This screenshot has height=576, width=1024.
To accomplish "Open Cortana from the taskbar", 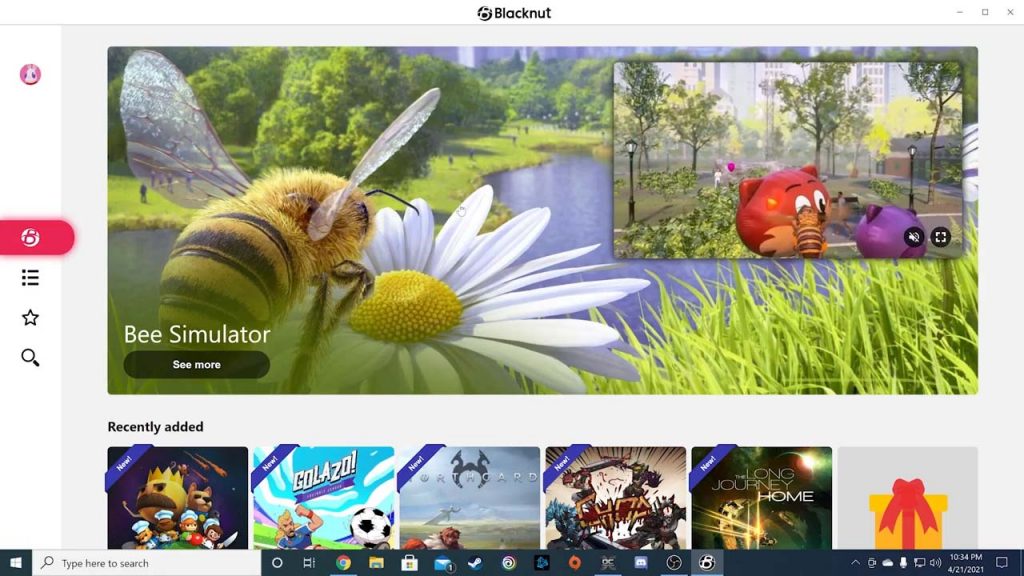I will [277, 563].
